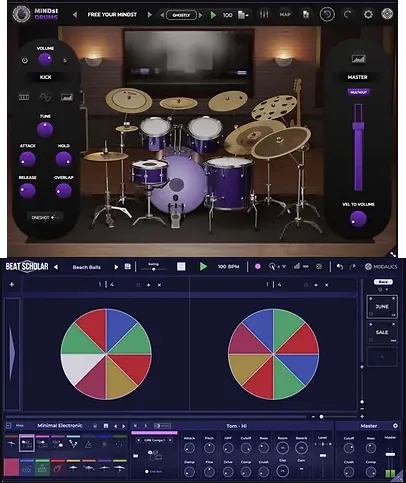
Task: Stop playback in Beat Scholar
Action: pos(181,266)
